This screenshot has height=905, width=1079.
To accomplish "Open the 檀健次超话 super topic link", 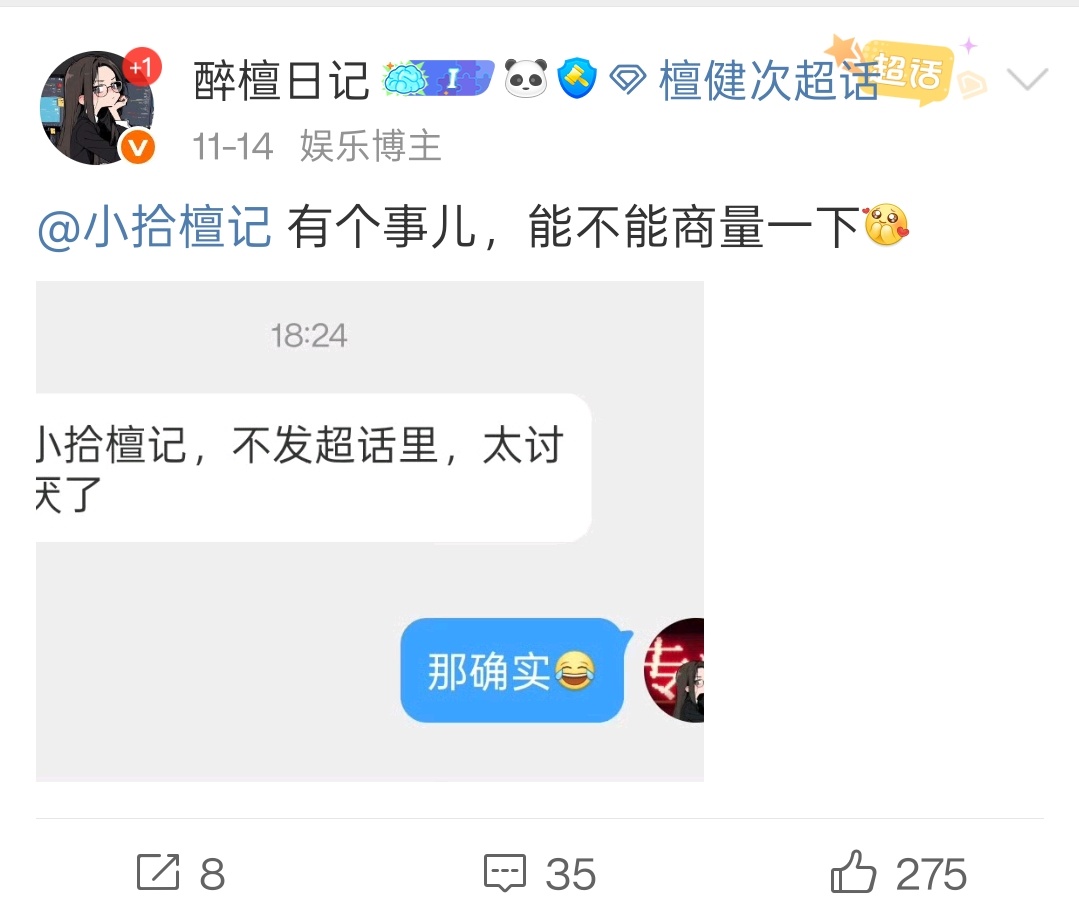I will 768,80.
